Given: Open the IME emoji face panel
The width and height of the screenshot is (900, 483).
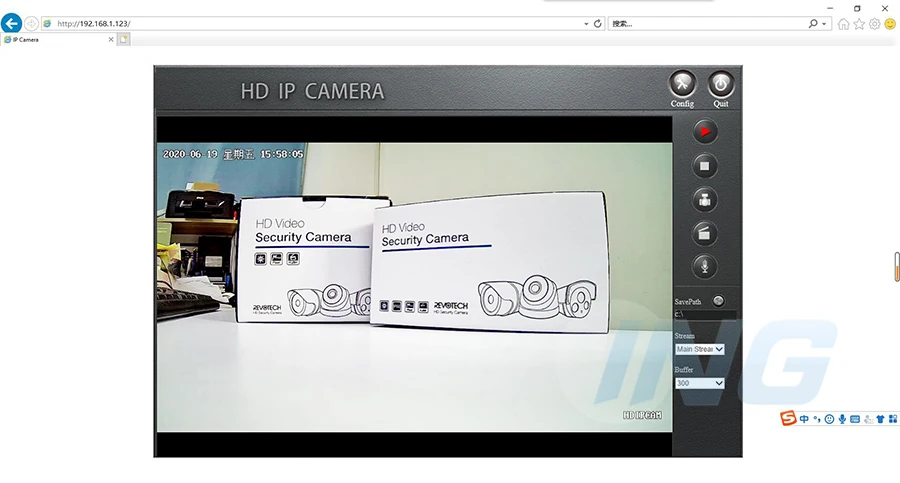Looking at the screenshot, I should (x=829, y=419).
